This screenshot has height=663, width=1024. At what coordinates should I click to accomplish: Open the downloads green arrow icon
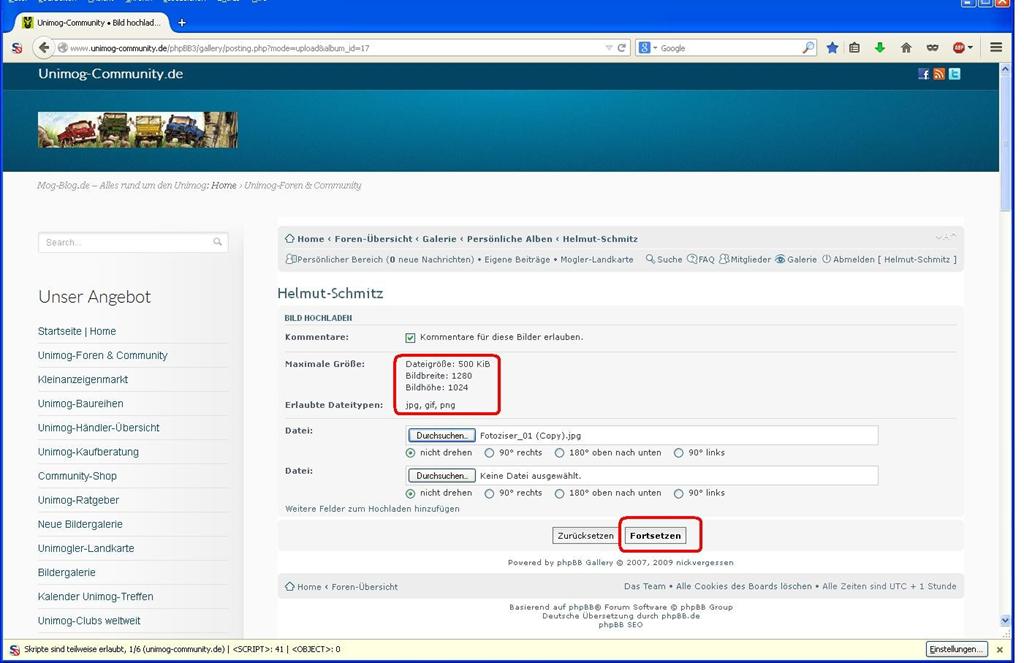(880, 47)
